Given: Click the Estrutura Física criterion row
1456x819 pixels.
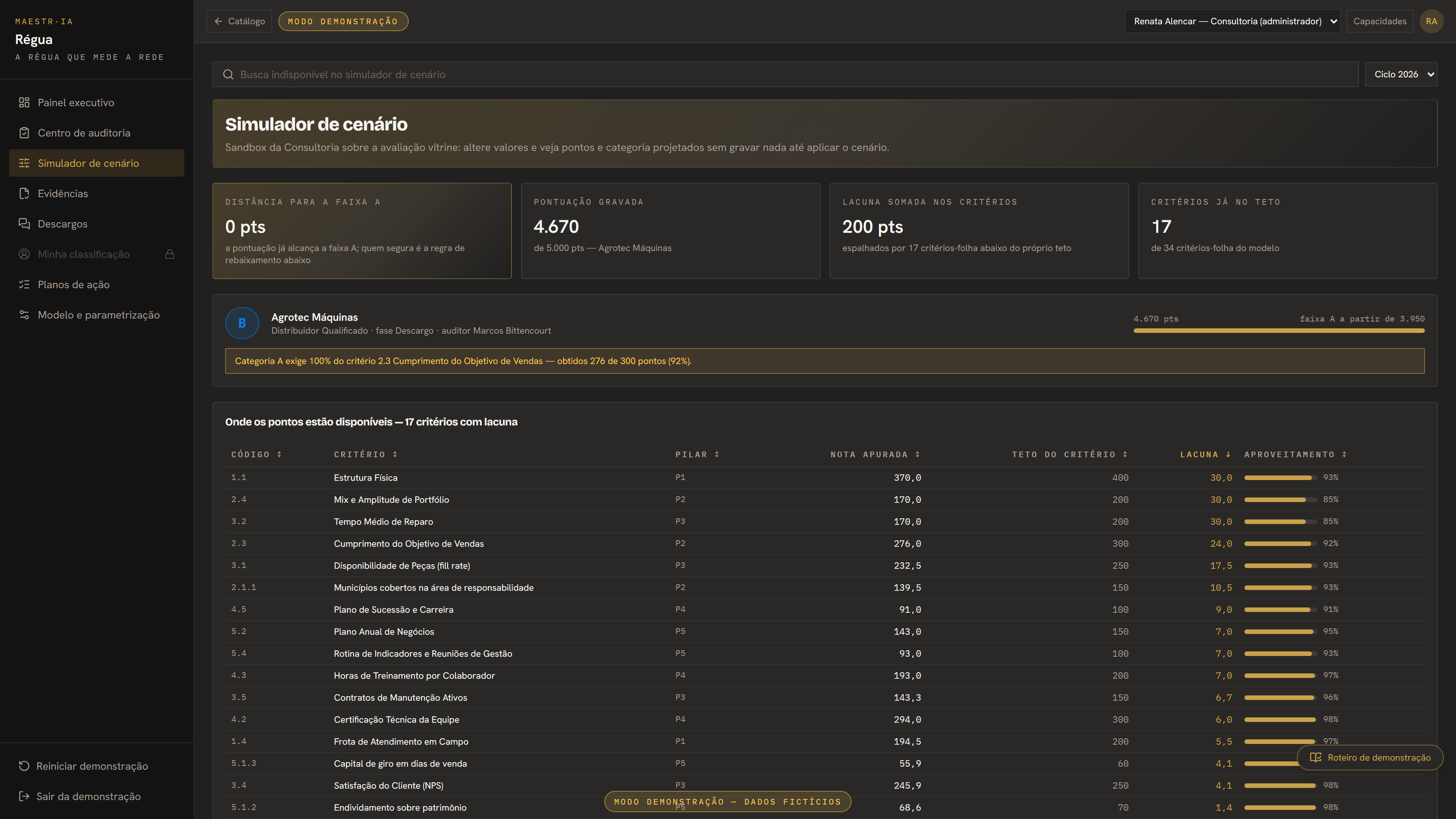Looking at the screenshot, I should pyautogui.click(x=825, y=478).
